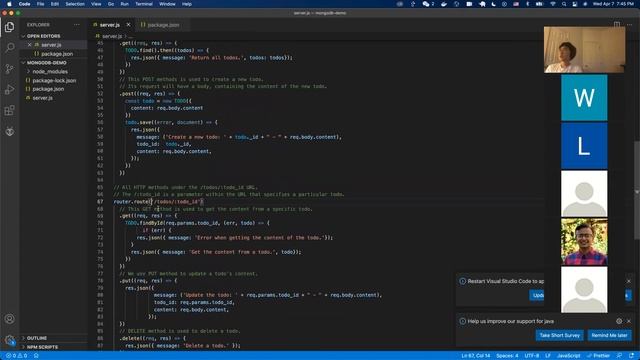Viewport: 640px width, 360px height.
Task: Open package.json from Open Editors
Action: (57, 54)
